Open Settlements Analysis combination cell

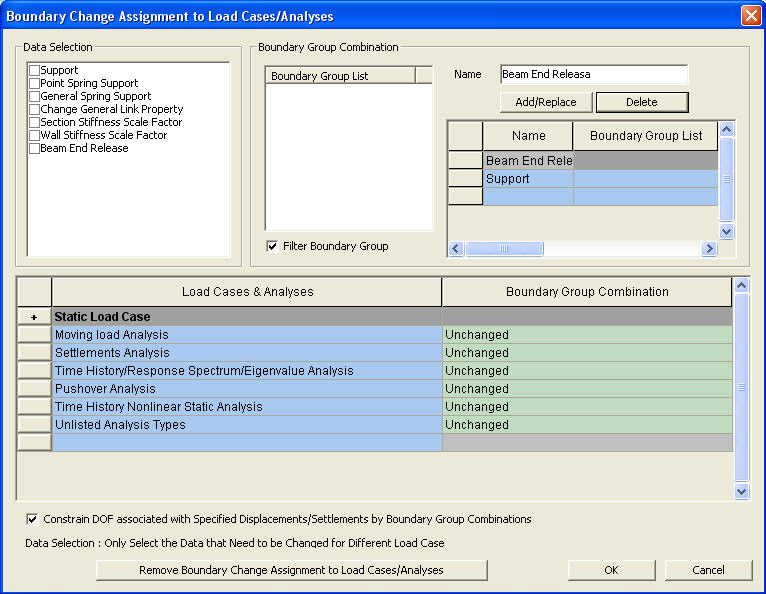pos(587,353)
